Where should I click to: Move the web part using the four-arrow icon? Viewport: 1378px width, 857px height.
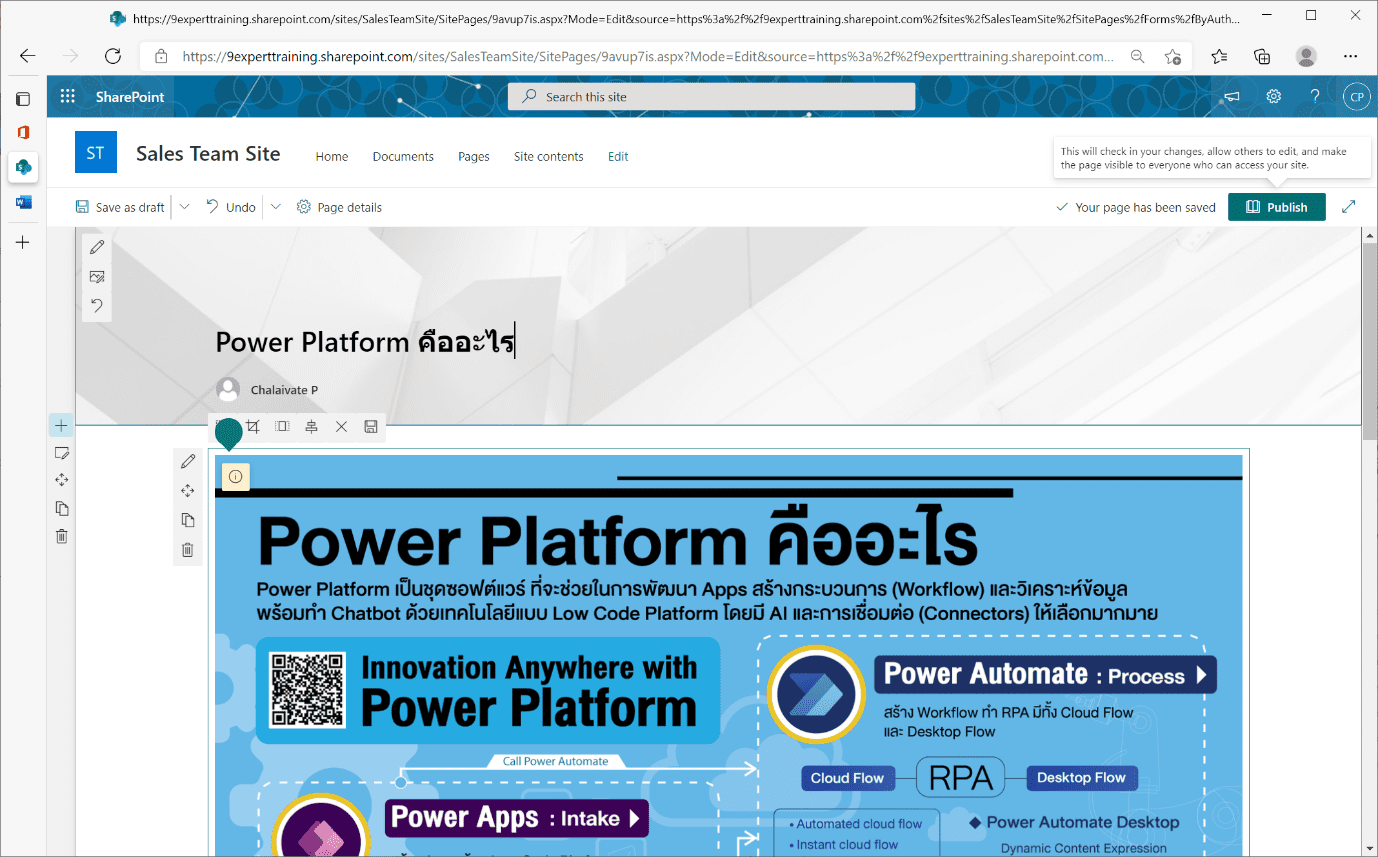click(187, 490)
